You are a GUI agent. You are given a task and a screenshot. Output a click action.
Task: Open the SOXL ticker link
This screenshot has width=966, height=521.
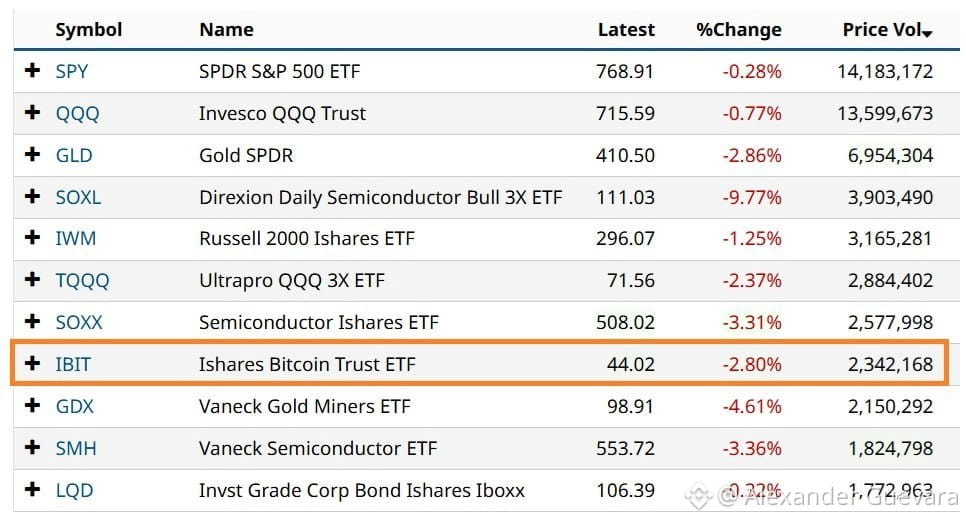[x=78, y=197]
